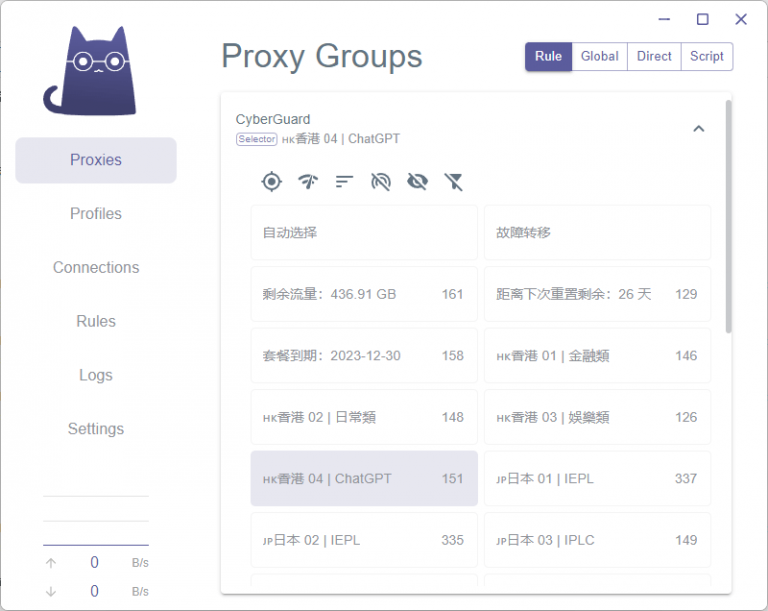Switch proxy mode to Global

pyautogui.click(x=599, y=57)
